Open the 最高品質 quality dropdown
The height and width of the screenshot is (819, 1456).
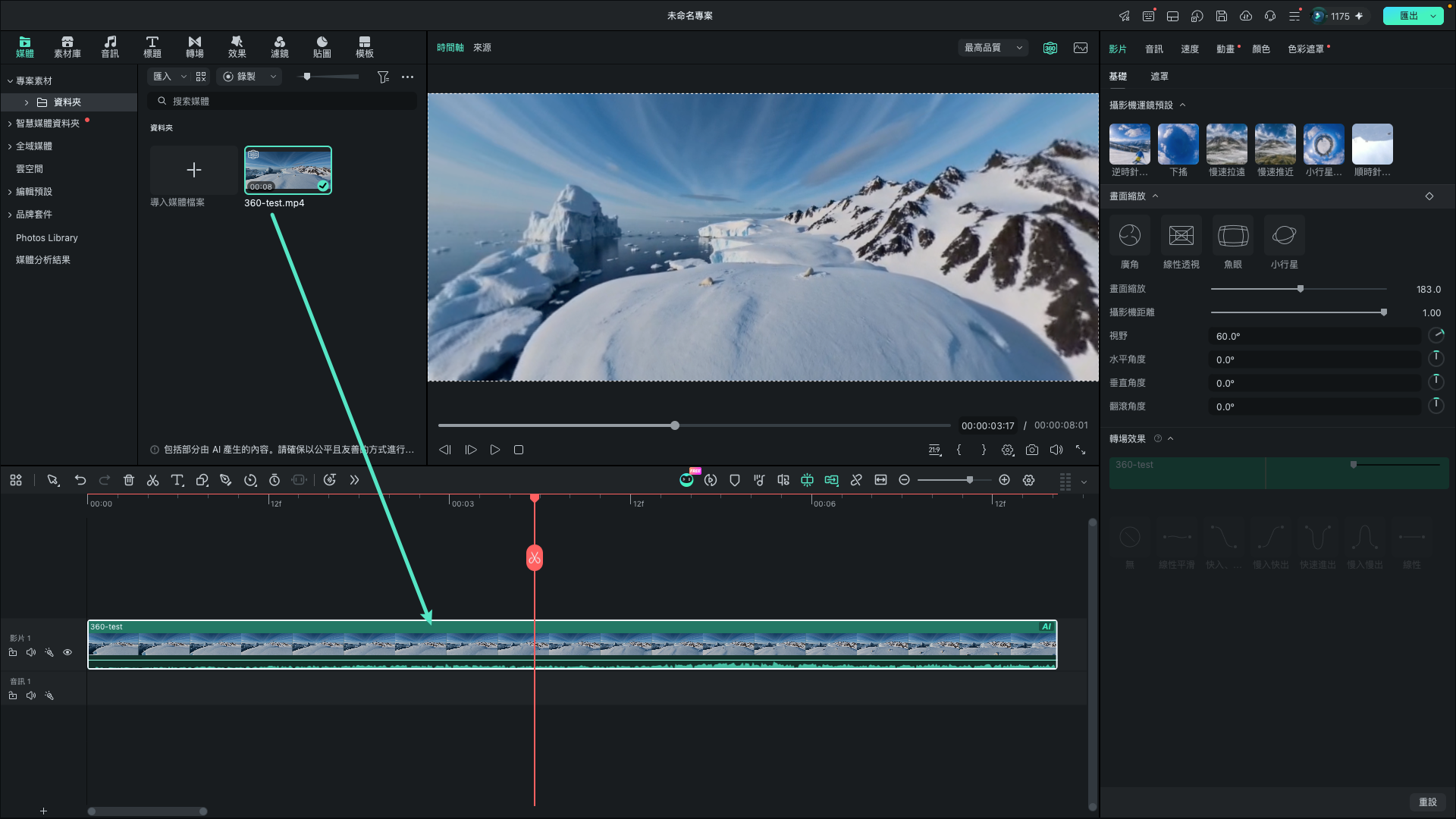point(993,48)
